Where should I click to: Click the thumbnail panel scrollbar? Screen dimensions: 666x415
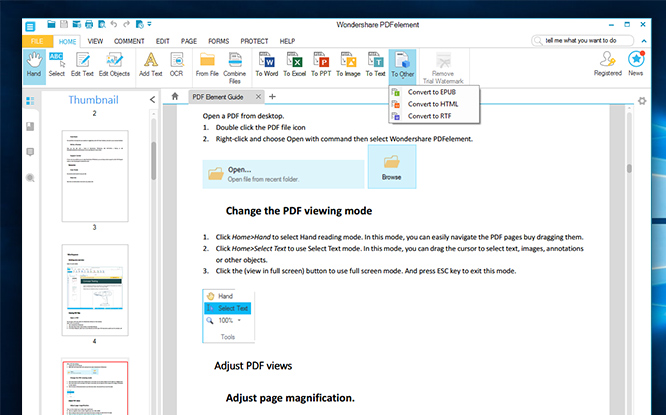(x=153, y=161)
